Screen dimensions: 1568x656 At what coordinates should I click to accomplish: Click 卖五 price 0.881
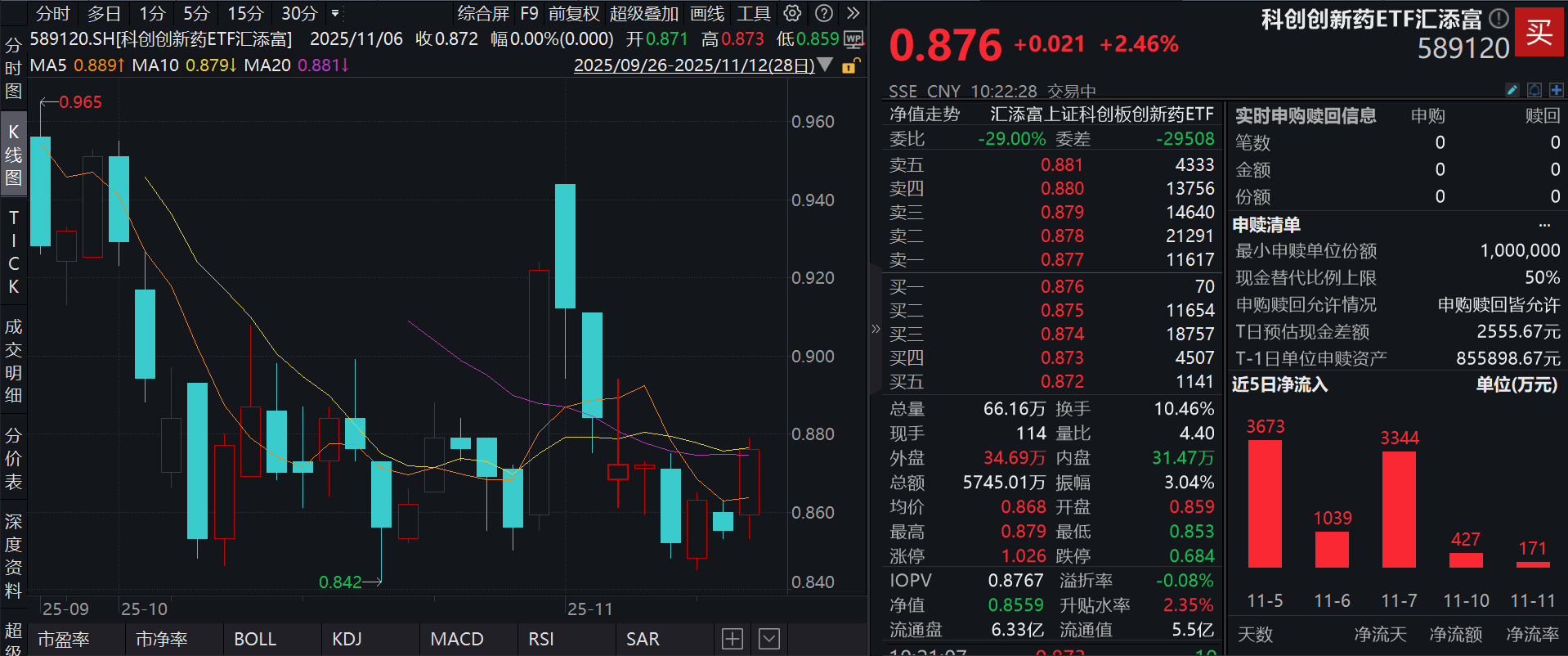click(x=1062, y=165)
